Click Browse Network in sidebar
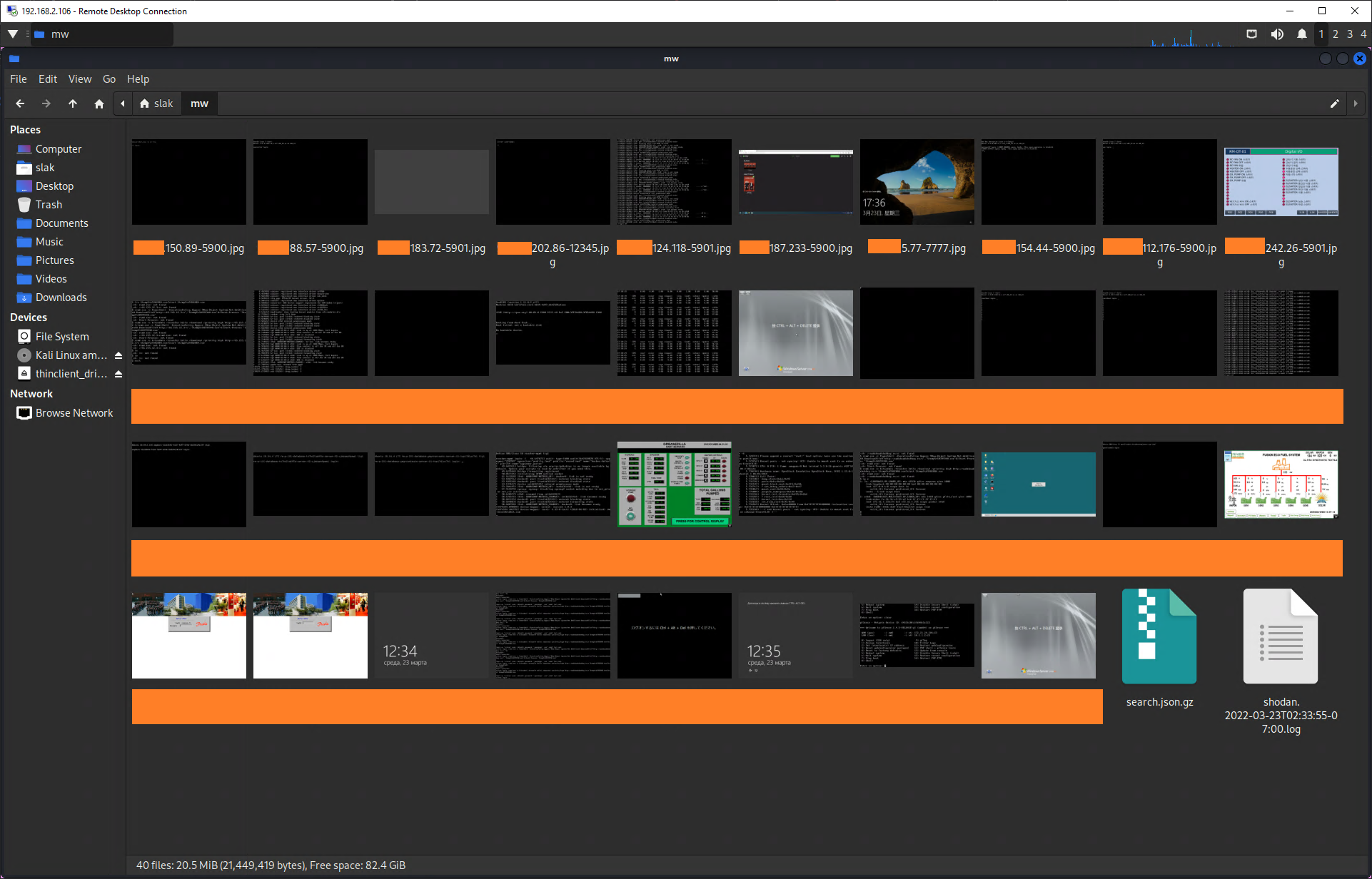The height and width of the screenshot is (879, 1372). [74, 413]
